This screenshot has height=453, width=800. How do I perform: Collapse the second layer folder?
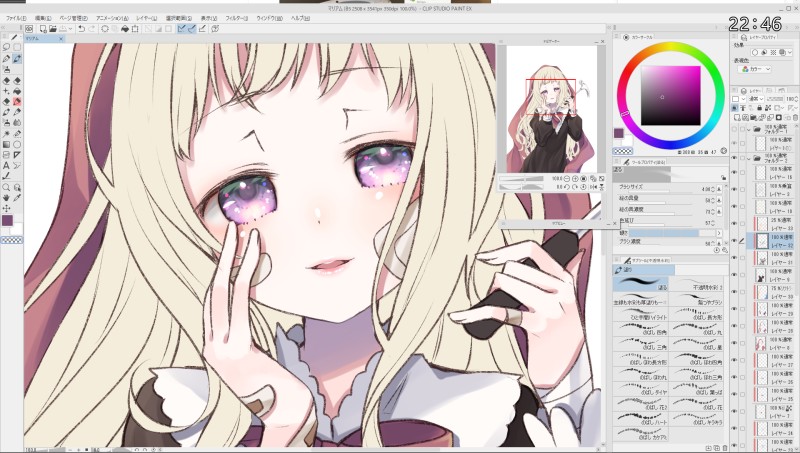point(749,159)
